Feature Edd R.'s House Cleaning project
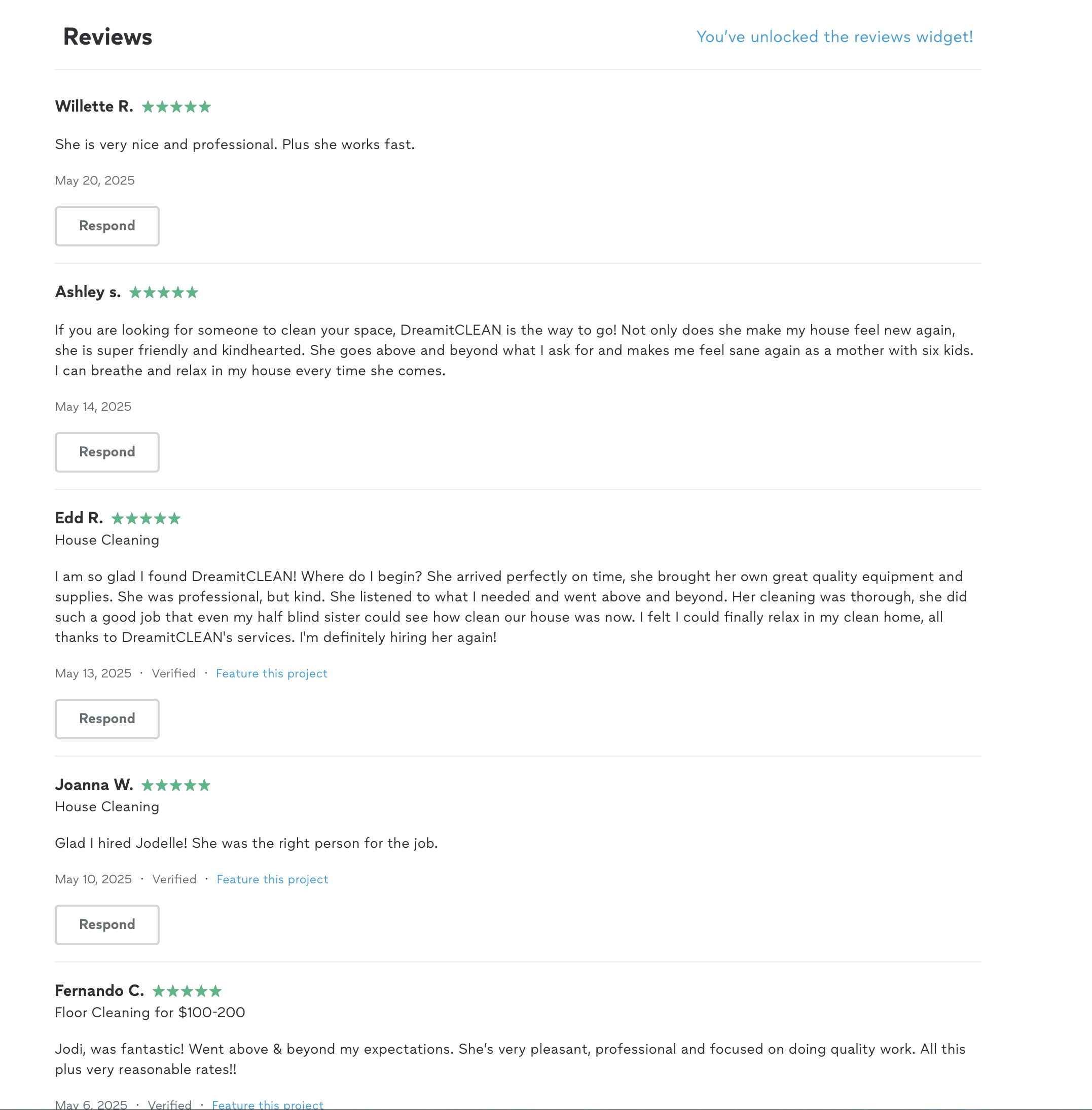 [271, 673]
